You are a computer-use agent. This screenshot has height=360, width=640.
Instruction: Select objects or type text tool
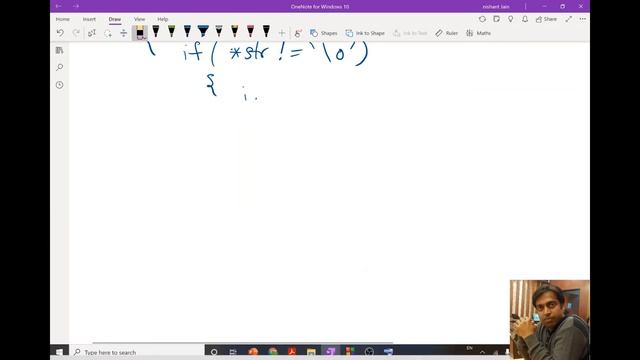point(92,33)
